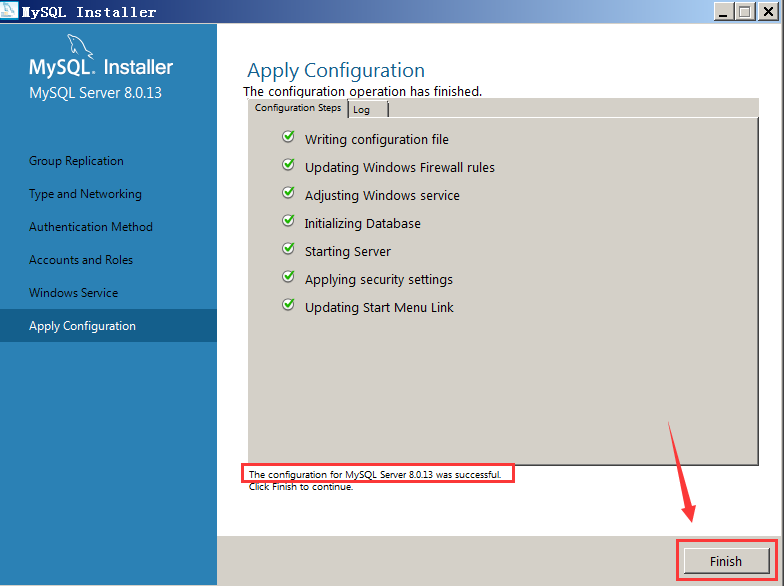Click the 'Click Finish to continue.' text
The width and height of the screenshot is (784, 586).
click(x=300, y=487)
